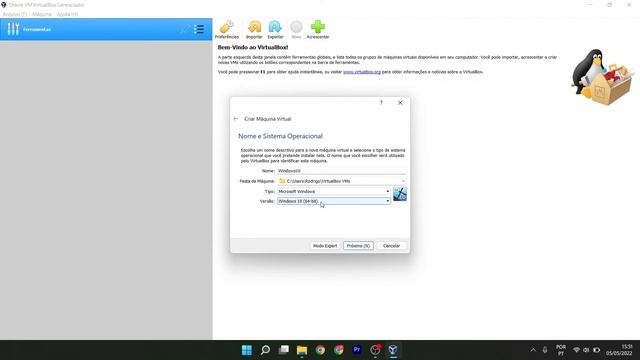Open Preferências from the VirtualBox toolbar

tap(227, 29)
